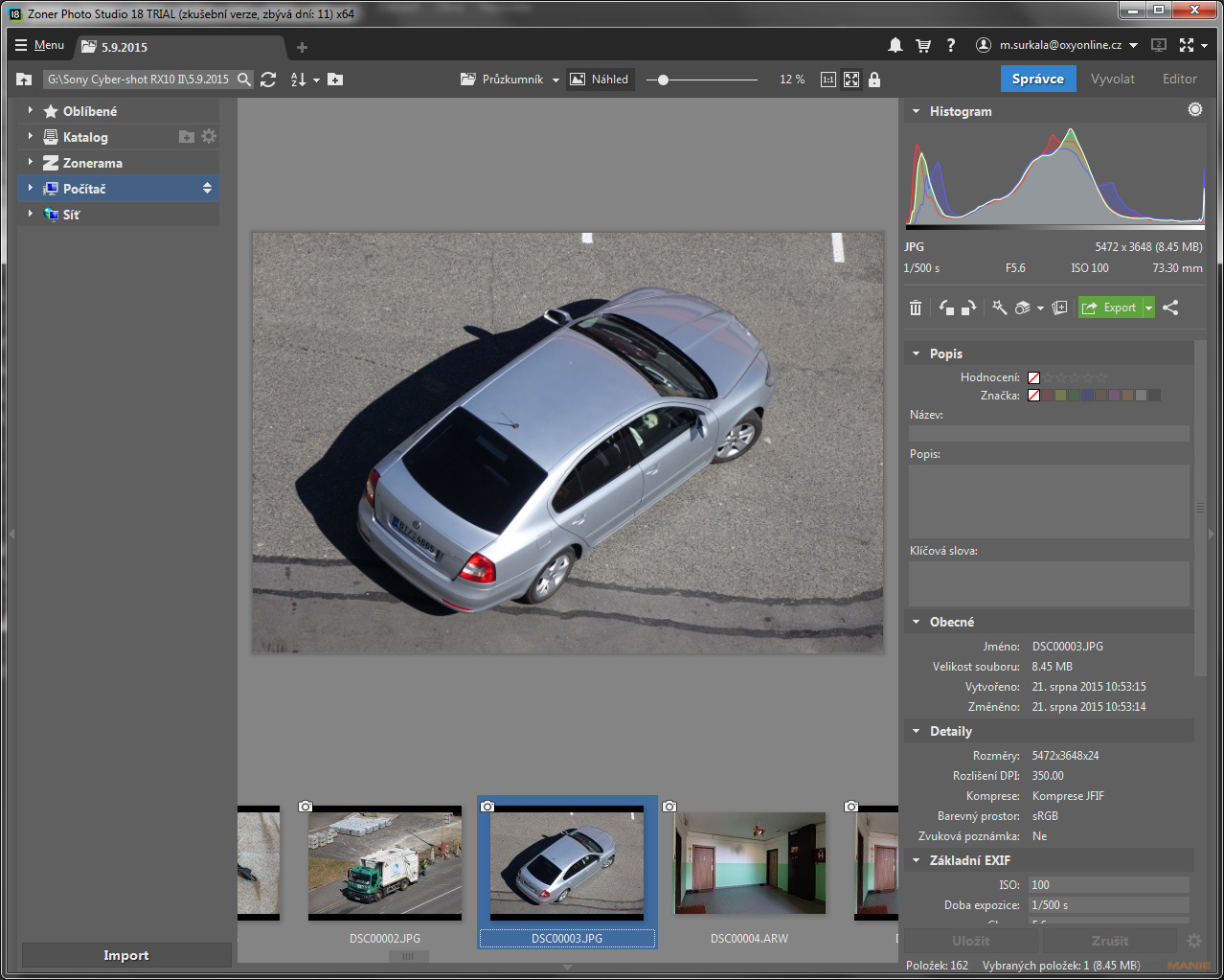
Task: Refresh the folder with the reload icon
Action: (x=268, y=80)
